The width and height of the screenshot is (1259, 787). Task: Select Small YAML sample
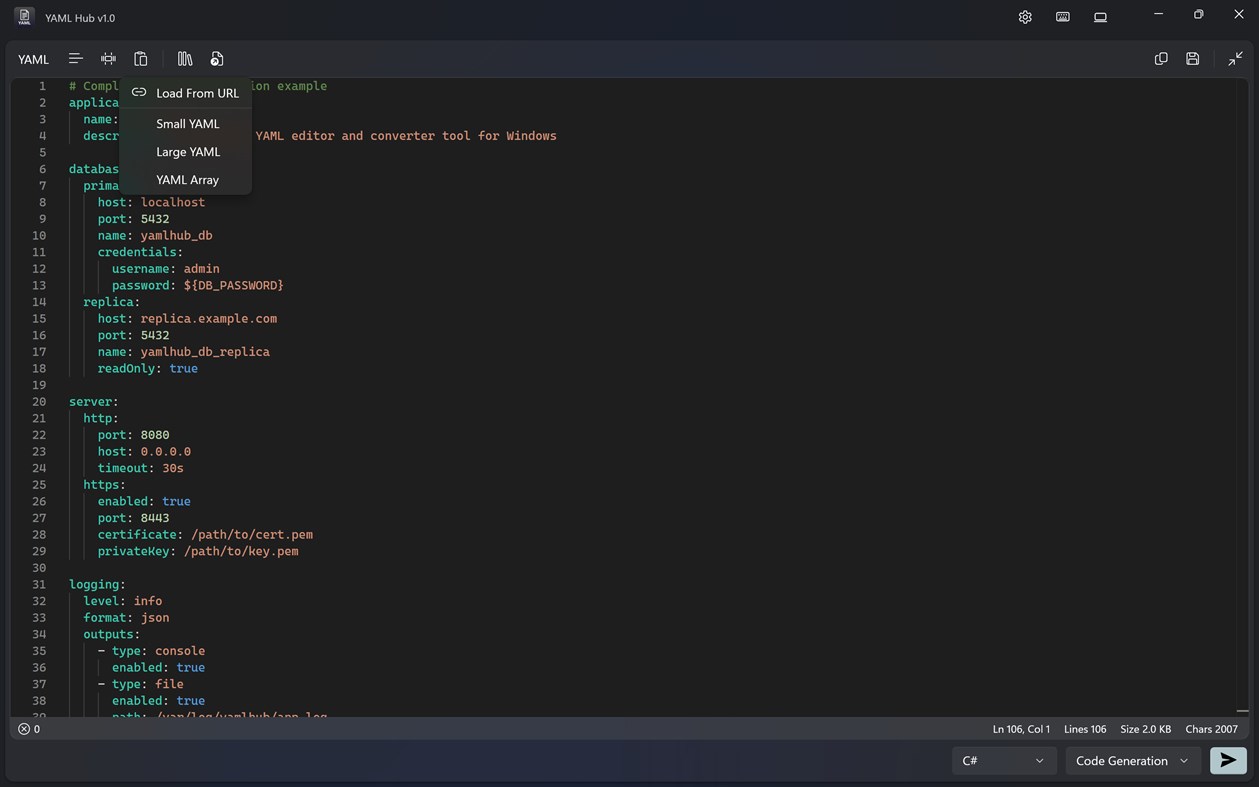(185, 124)
